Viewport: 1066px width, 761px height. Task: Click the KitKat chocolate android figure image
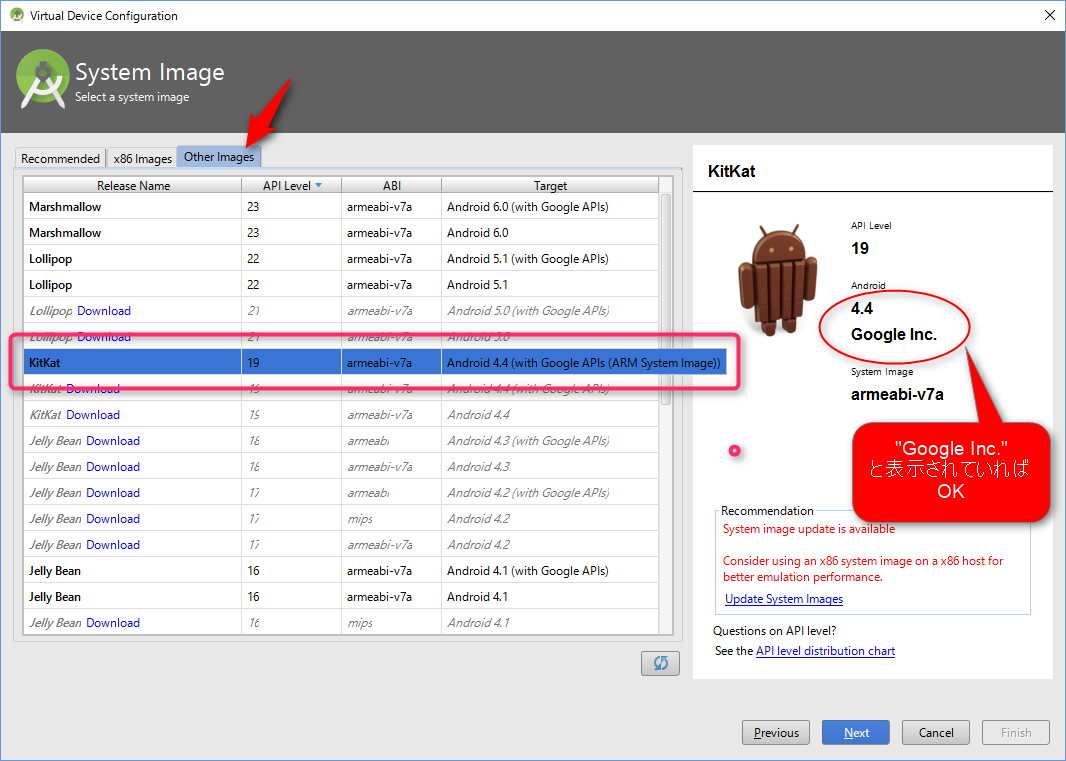point(777,280)
